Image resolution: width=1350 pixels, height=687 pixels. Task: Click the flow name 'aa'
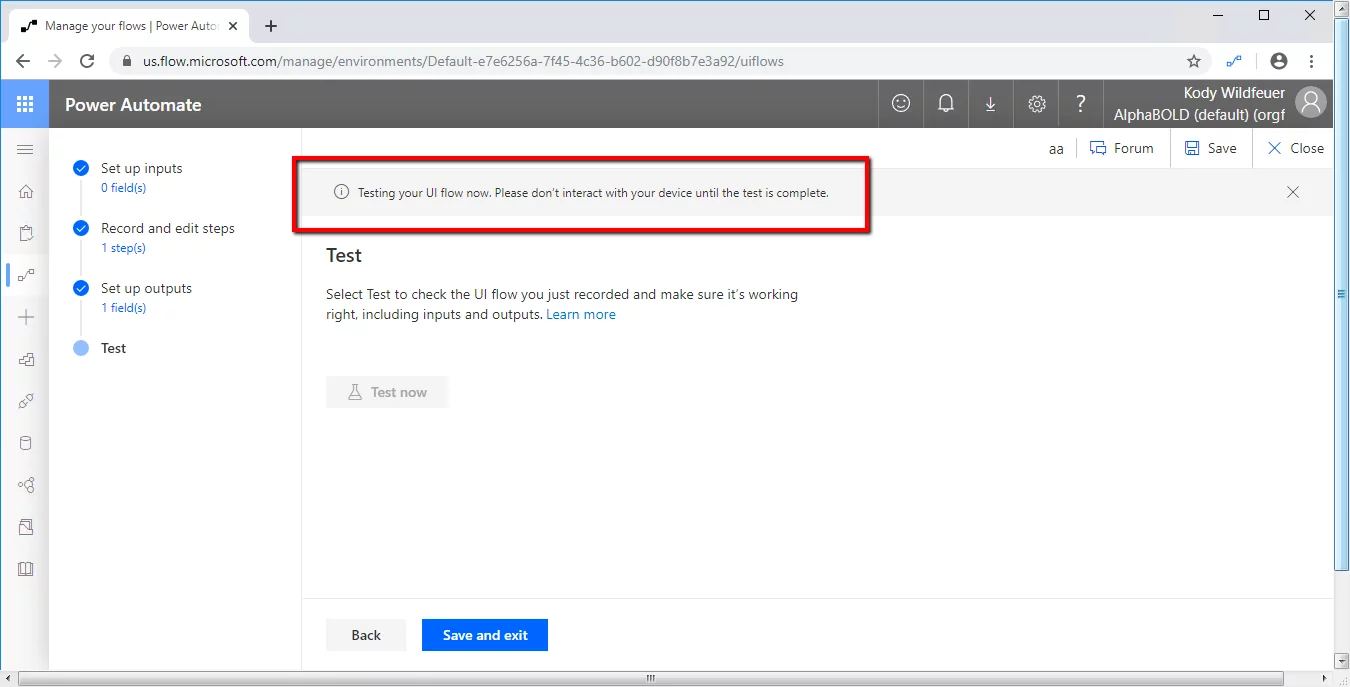[1056, 149]
